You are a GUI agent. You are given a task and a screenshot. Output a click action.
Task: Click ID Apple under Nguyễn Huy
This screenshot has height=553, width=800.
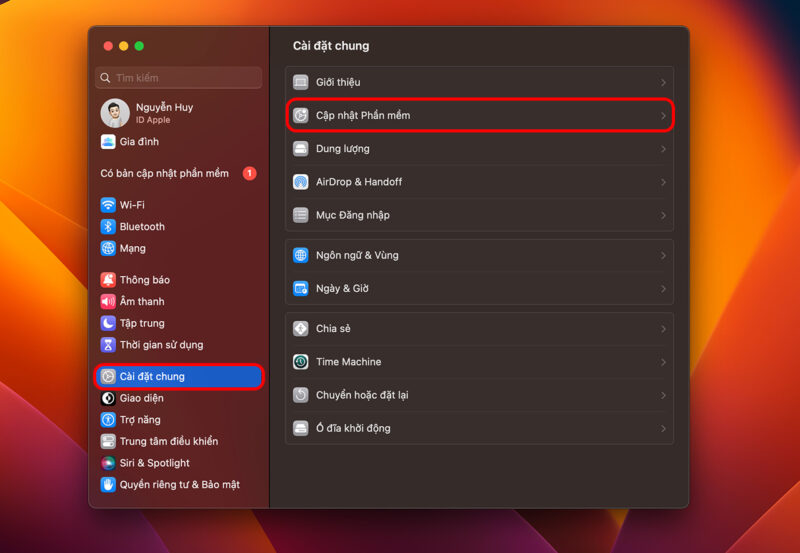tap(153, 120)
